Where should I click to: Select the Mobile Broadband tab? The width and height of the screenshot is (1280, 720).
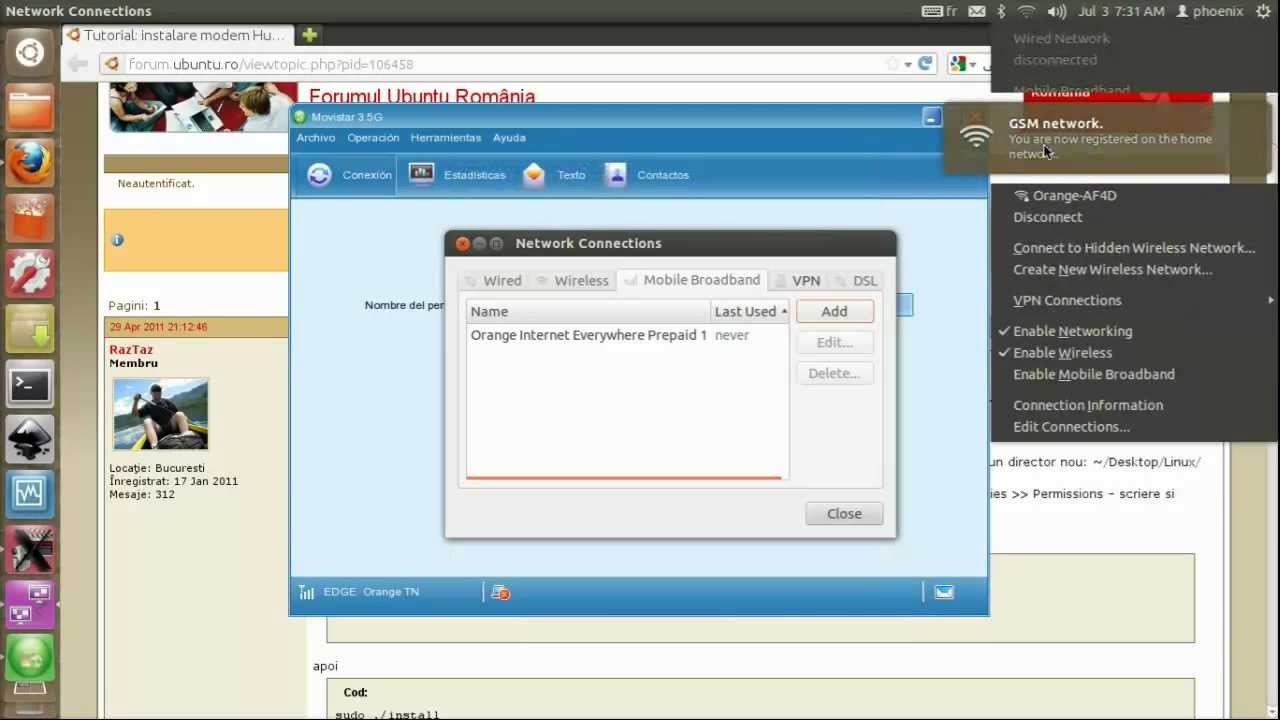pos(692,280)
